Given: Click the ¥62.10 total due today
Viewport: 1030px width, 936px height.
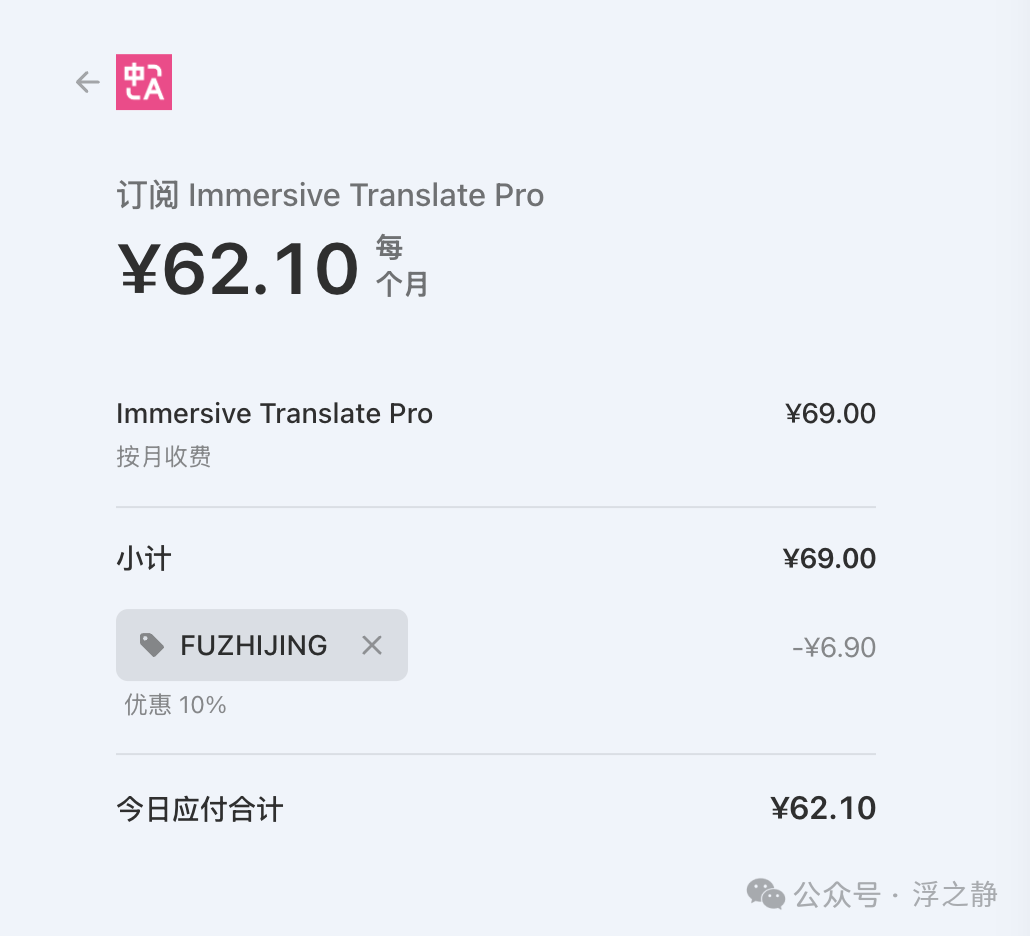Looking at the screenshot, I should pos(823,808).
